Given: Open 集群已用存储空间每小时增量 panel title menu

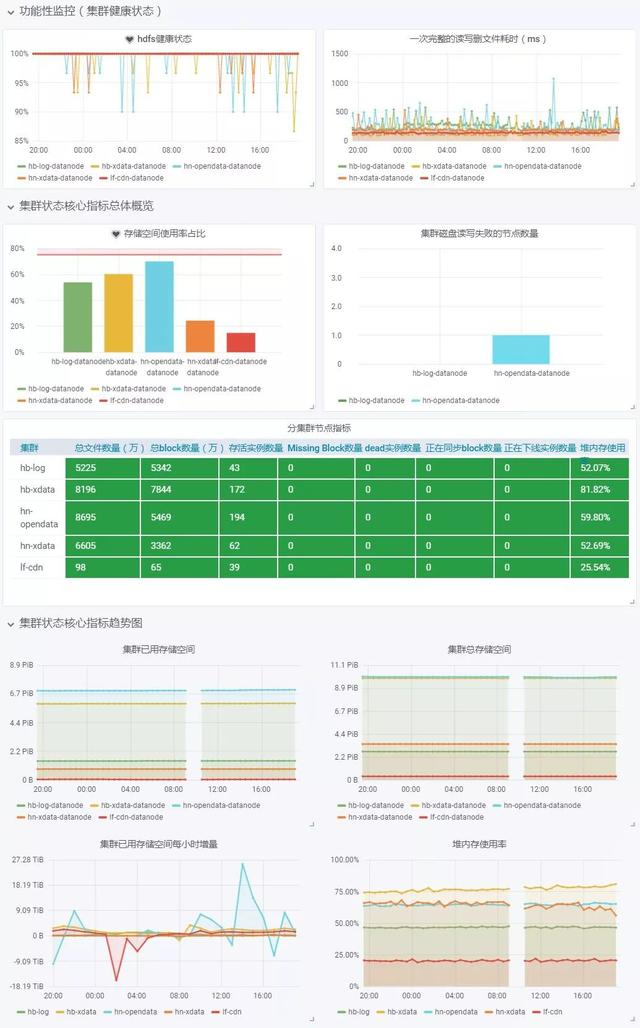Looking at the screenshot, I should pos(159,844).
